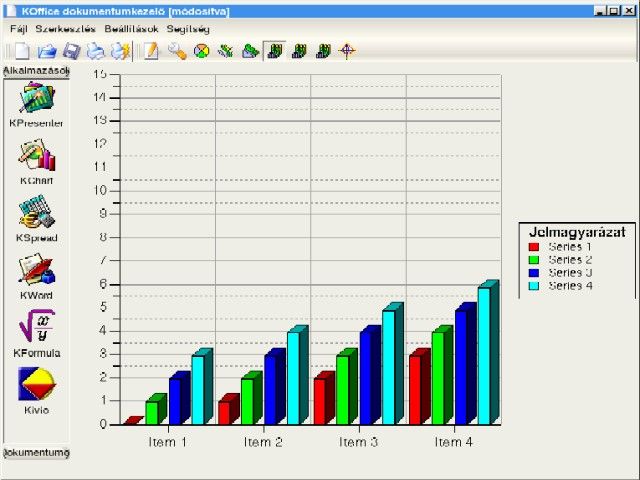Toggle the highlighted 3D bar chart button
Screen dimensions: 640x480
pos(274,51)
